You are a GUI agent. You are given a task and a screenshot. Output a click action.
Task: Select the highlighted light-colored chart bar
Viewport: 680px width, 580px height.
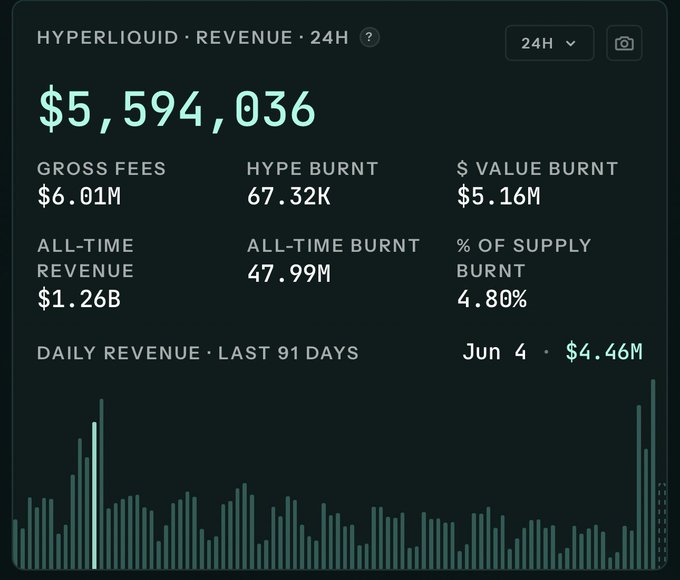(95, 495)
